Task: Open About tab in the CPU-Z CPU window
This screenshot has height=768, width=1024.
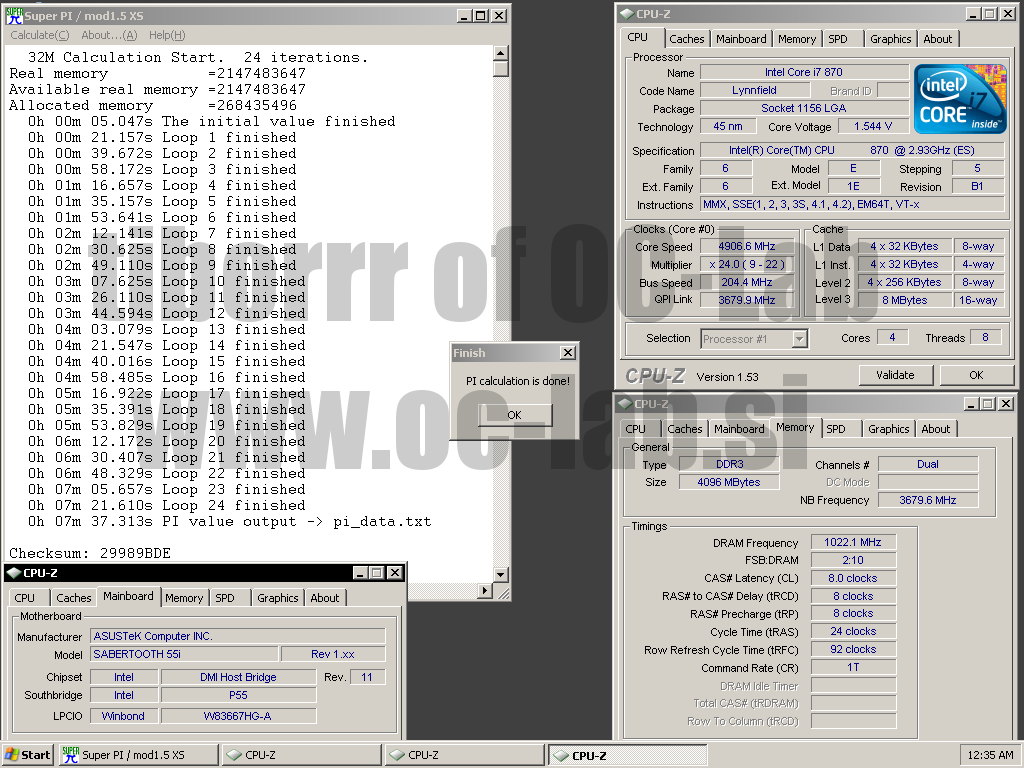Action: [937, 39]
